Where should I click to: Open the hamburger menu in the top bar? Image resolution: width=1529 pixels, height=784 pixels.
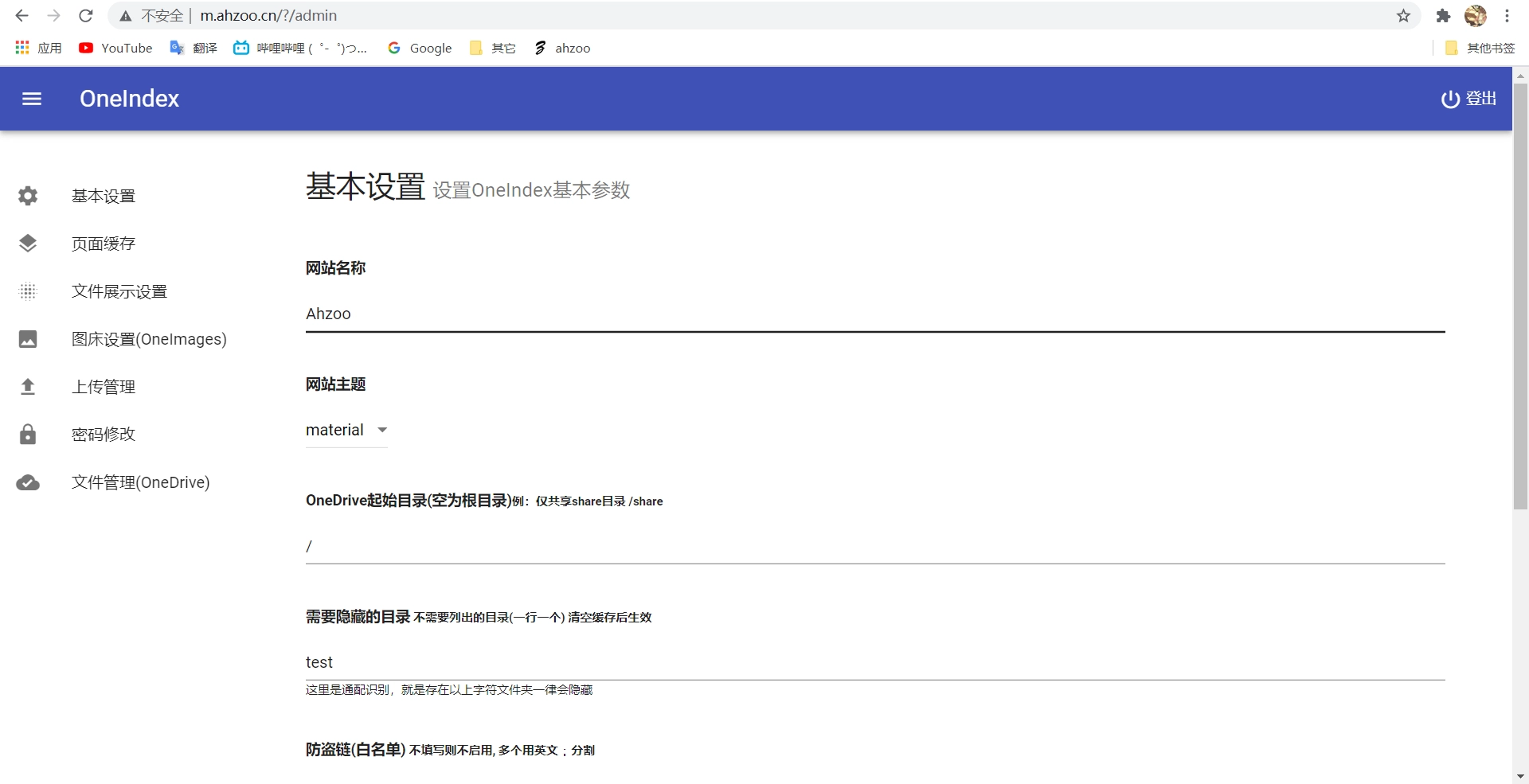(32, 99)
